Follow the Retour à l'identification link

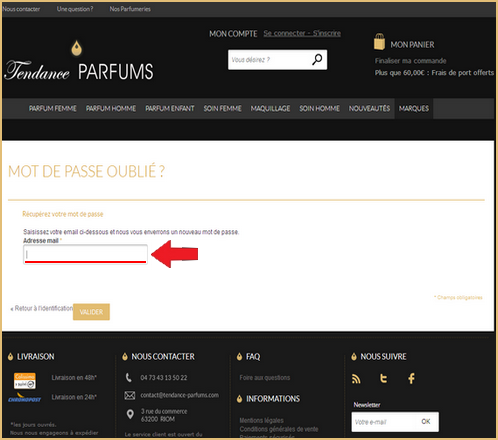coord(42,308)
